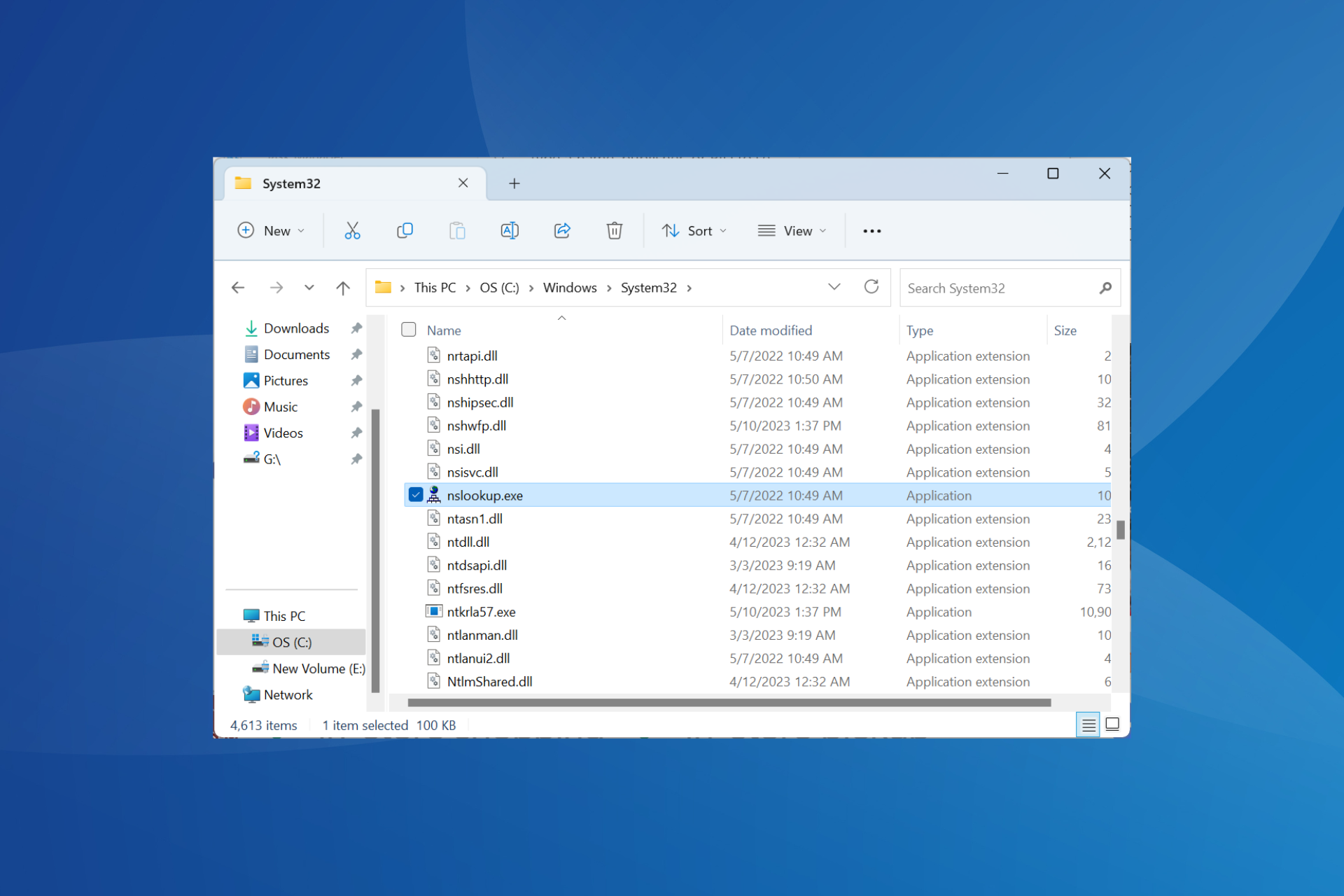Click pin icon next to Videos
1344x896 pixels.
(356, 433)
